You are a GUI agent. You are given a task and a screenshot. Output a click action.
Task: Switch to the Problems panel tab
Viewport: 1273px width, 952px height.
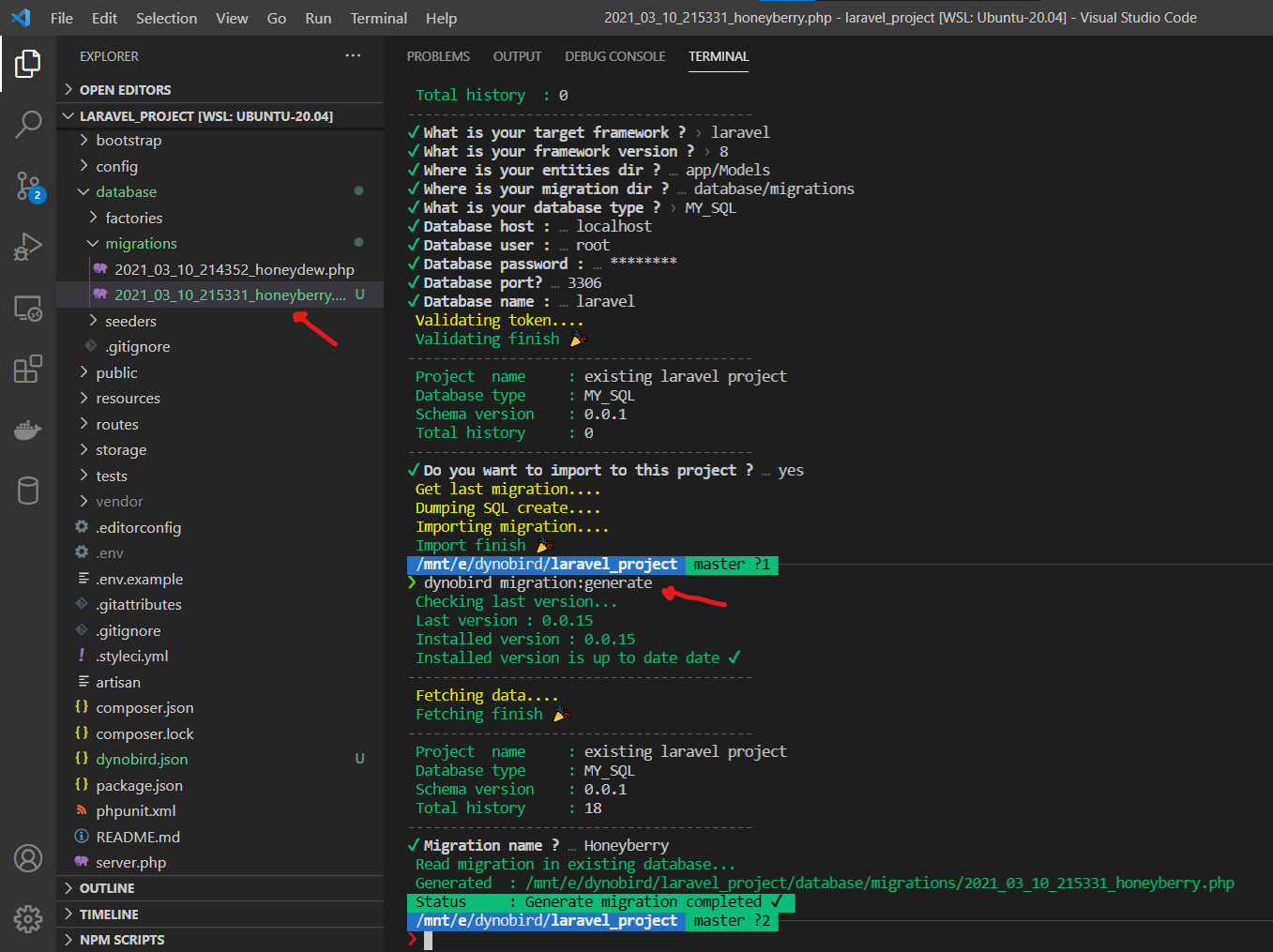coord(438,56)
